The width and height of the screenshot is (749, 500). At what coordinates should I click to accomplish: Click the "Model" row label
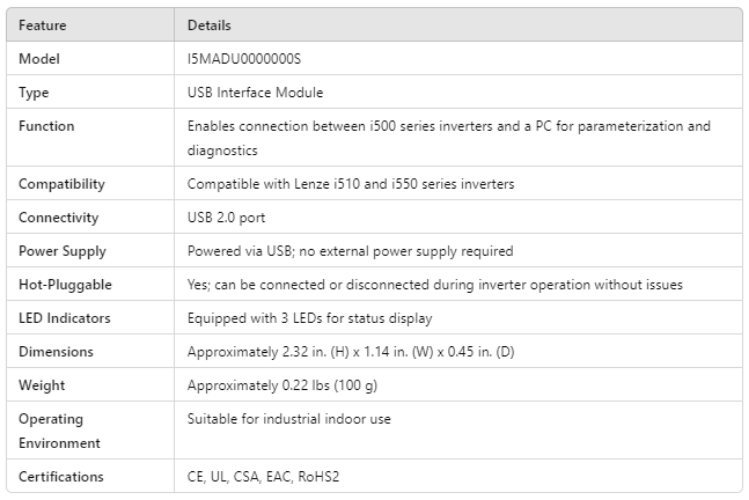coord(38,61)
